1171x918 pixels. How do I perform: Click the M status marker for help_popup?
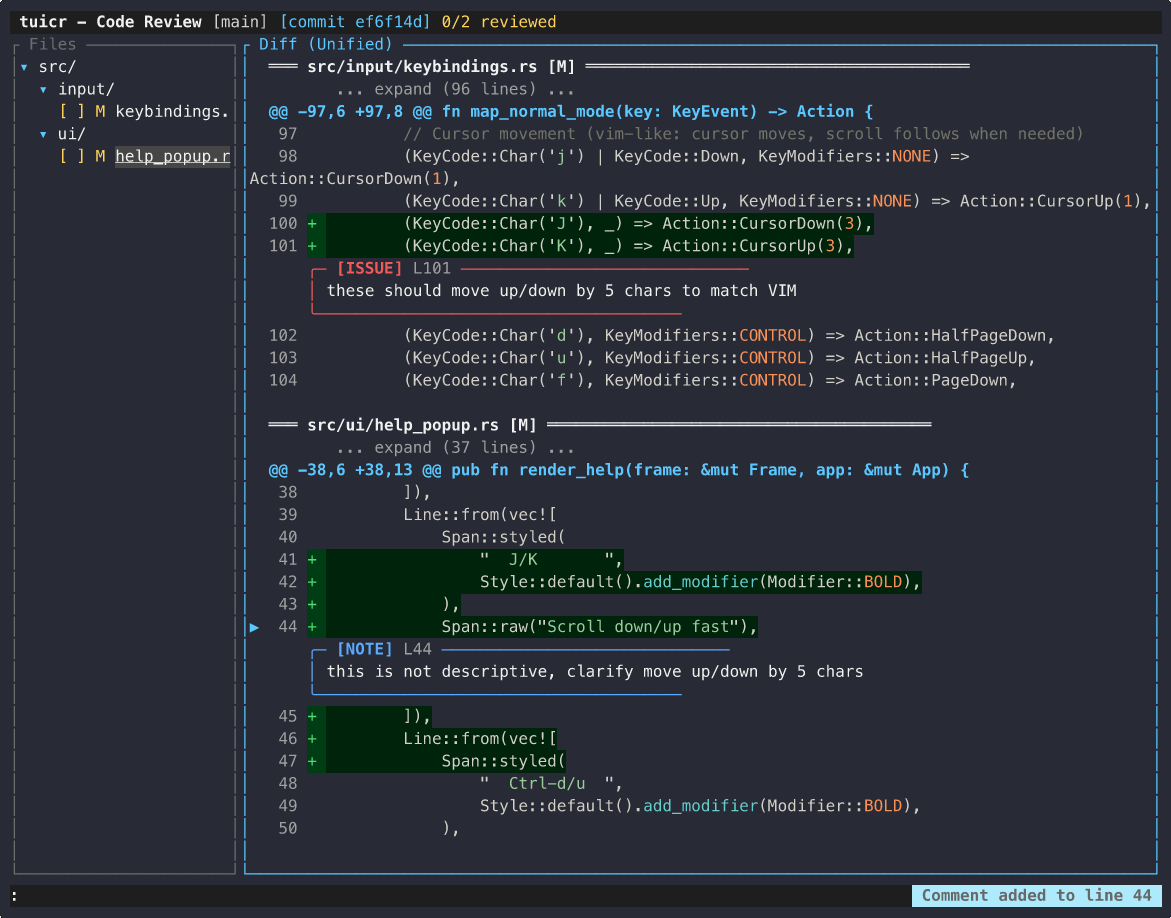click(100, 157)
